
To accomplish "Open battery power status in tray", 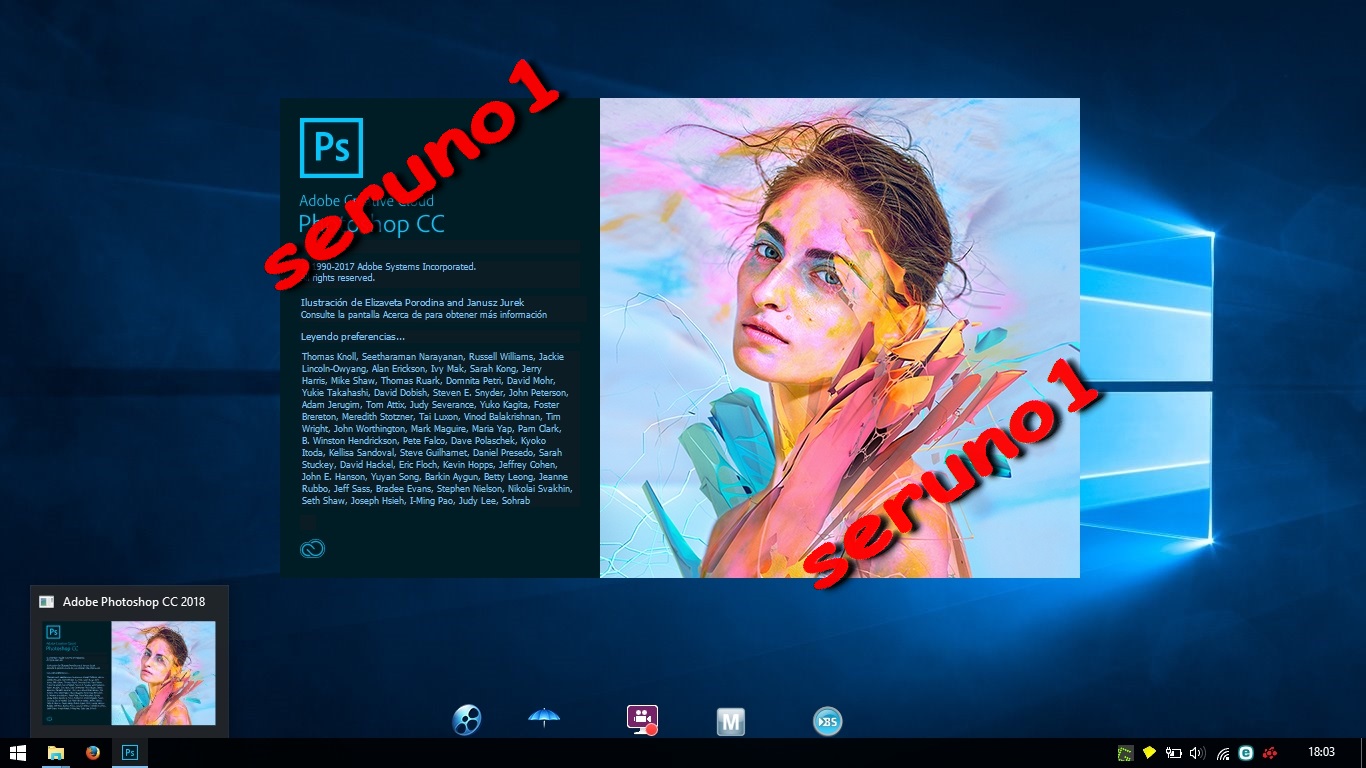I will [1174, 753].
